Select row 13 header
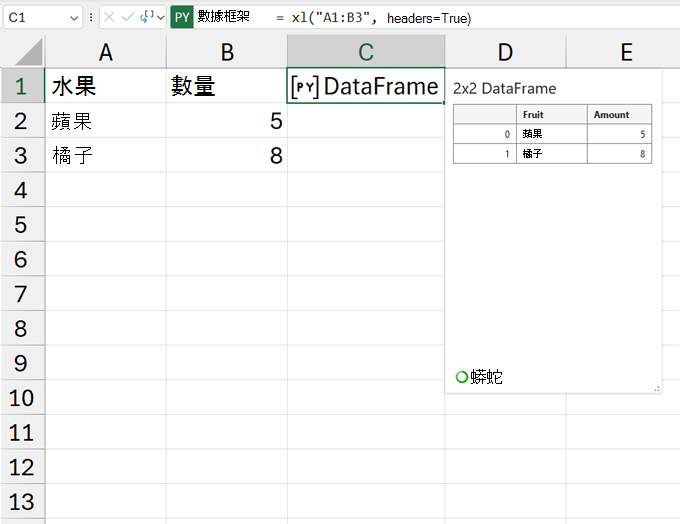 [x=22, y=501]
